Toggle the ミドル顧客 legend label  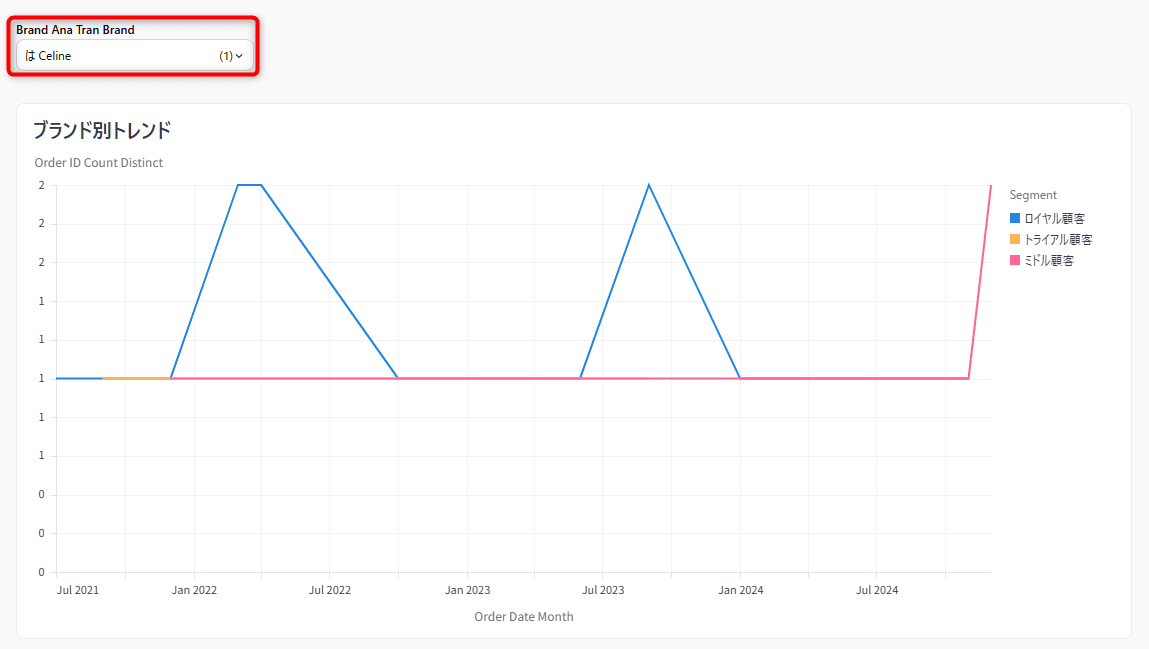(1049, 260)
